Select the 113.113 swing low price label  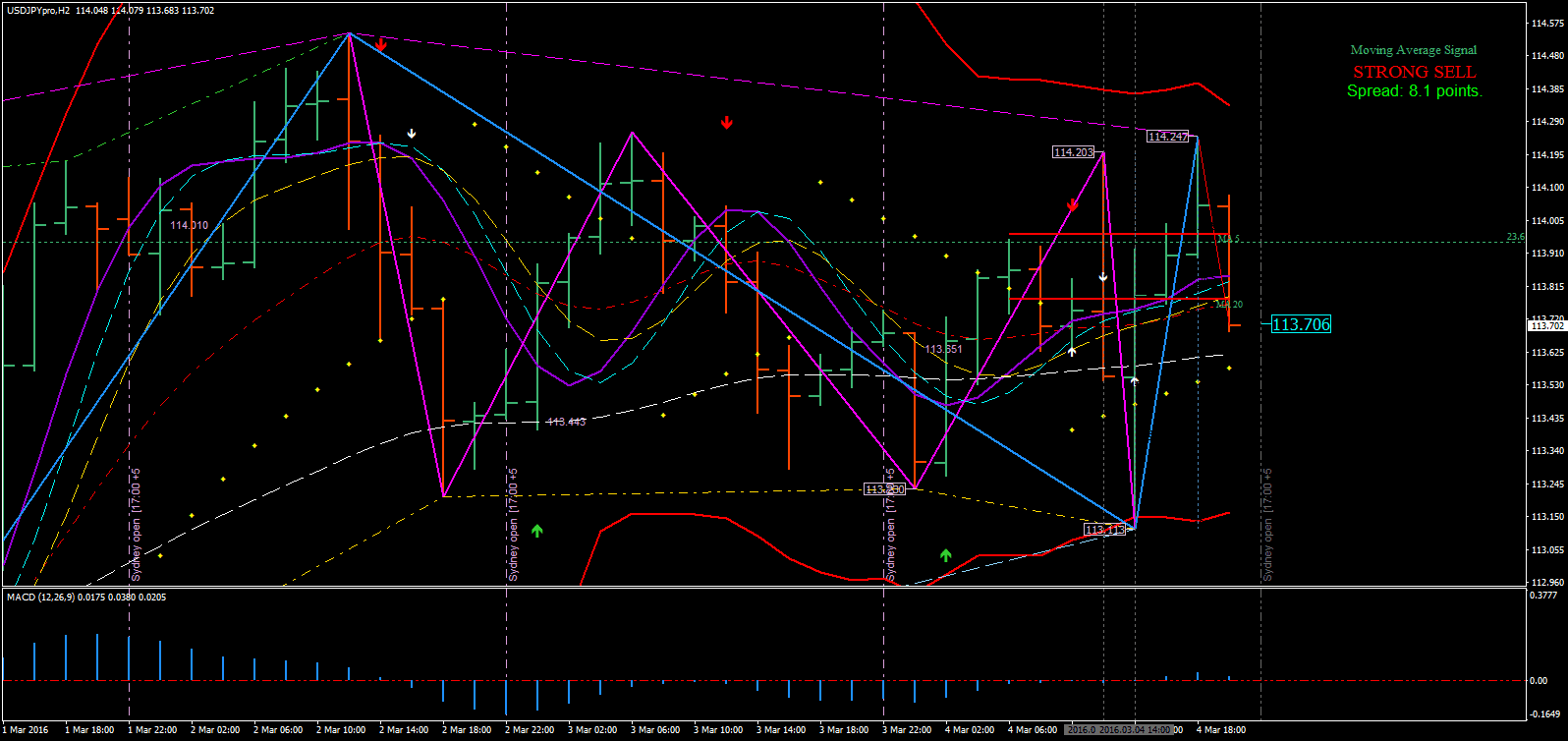click(1104, 530)
